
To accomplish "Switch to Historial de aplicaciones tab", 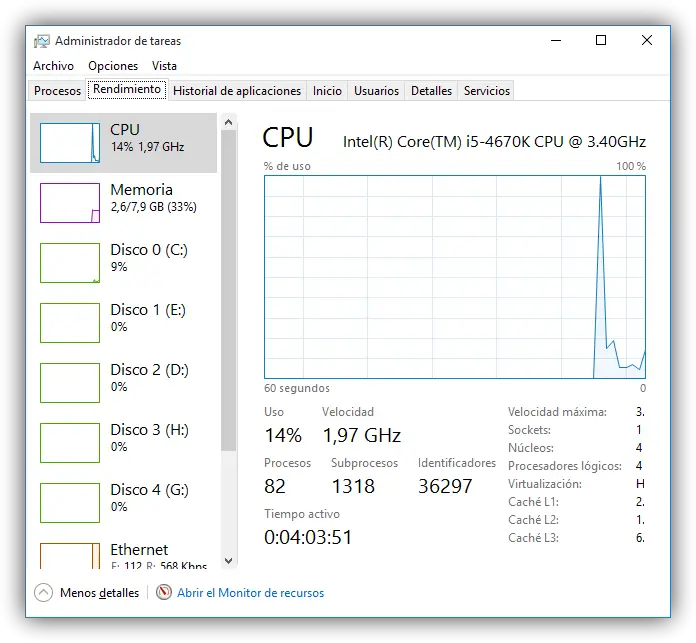I will coord(237,91).
